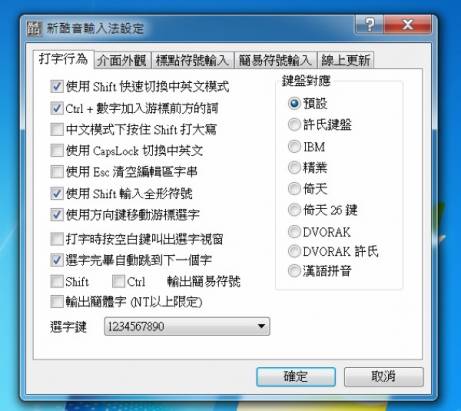Viewport: 461px width, 411px height.
Task: Check the Shift 輸出簡易符號 checkbox
Action: pyautogui.click(x=57, y=281)
